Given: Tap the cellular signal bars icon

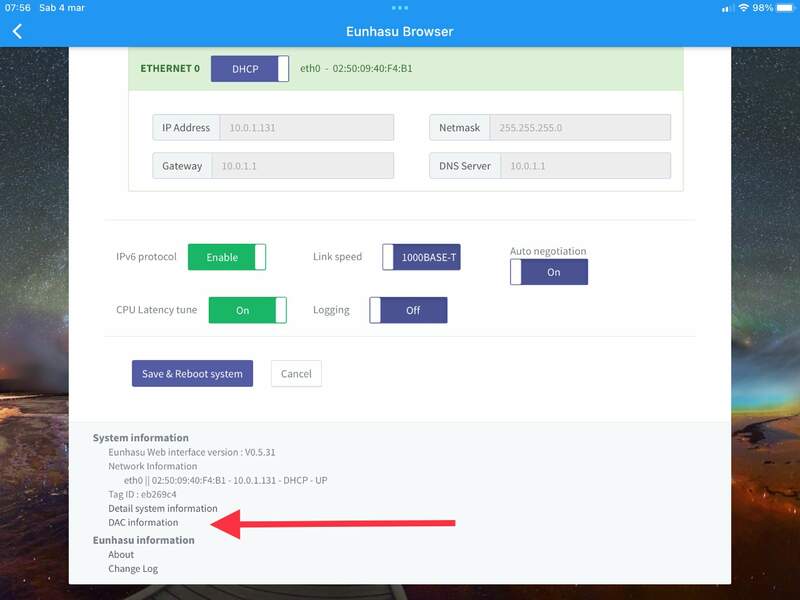Looking at the screenshot, I should coord(726,9).
